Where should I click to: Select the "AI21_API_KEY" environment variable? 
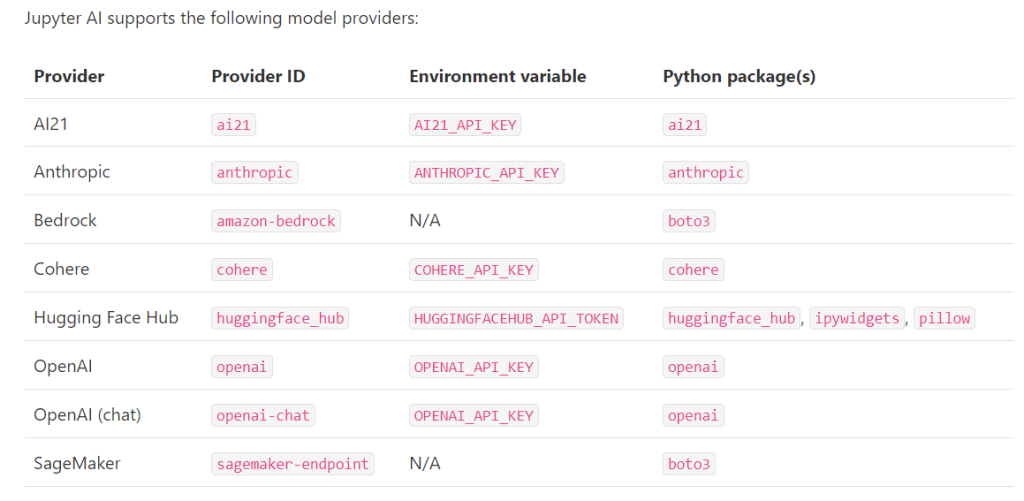465,125
